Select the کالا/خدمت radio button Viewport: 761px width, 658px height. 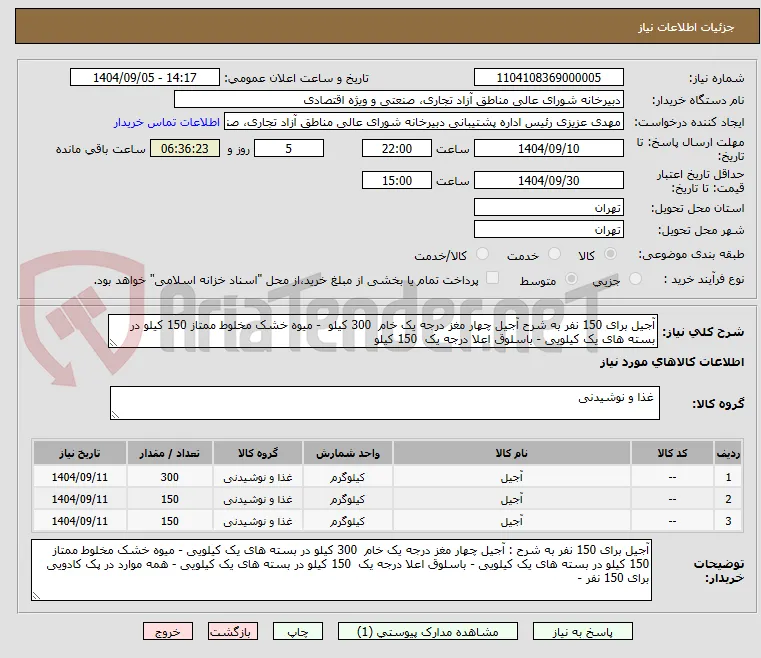[482, 254]
